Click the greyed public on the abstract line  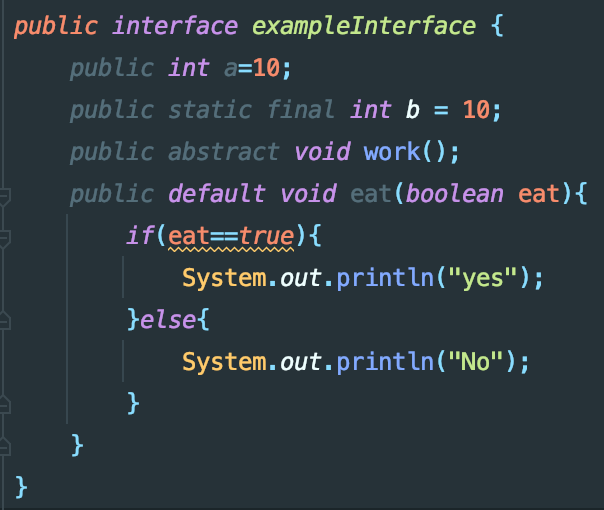112,153
